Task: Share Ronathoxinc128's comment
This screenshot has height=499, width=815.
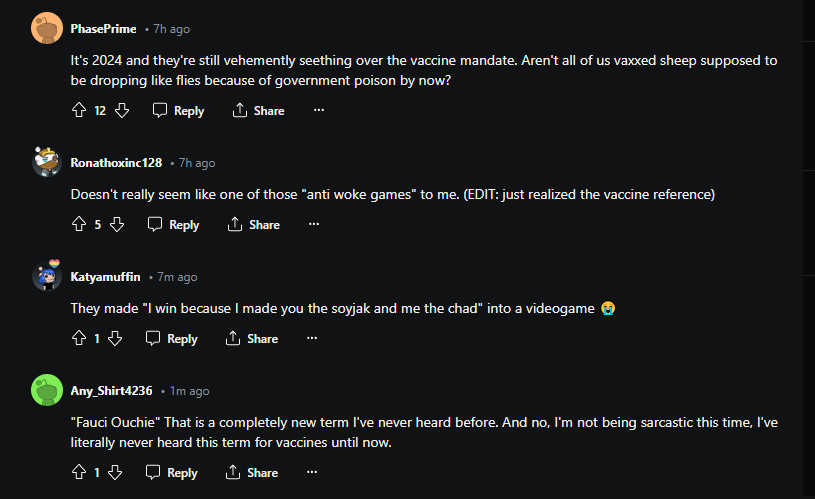Action: click(254, 225)
